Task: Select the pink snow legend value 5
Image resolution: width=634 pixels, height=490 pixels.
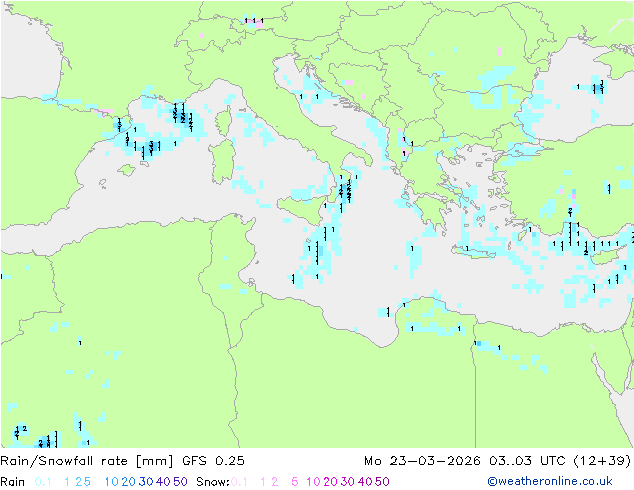Action: tap(295, 482)
